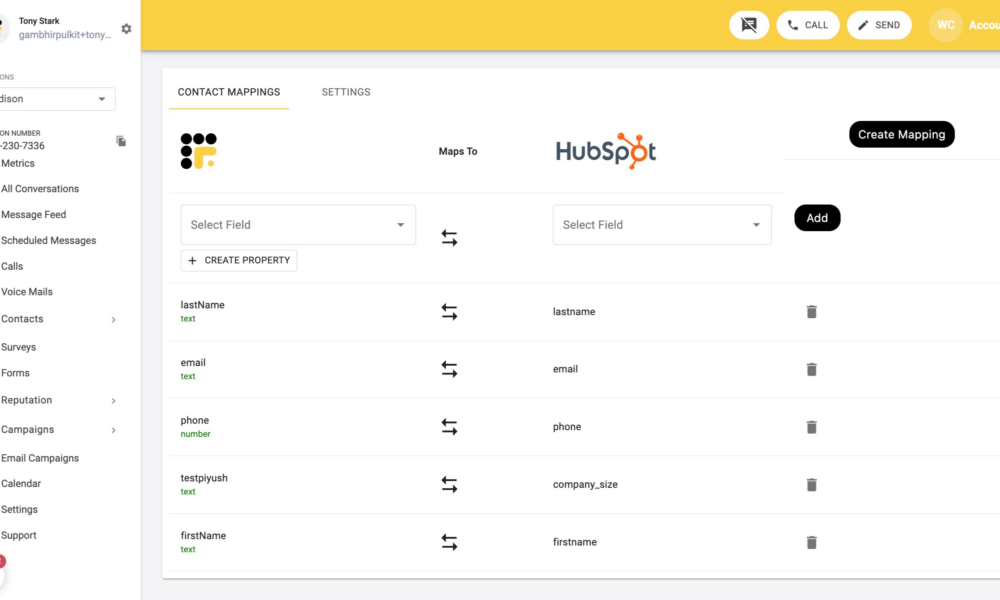Click the company_size HubSpot field text
This screenshot has height=600, width=1000.
coord(585,485)
